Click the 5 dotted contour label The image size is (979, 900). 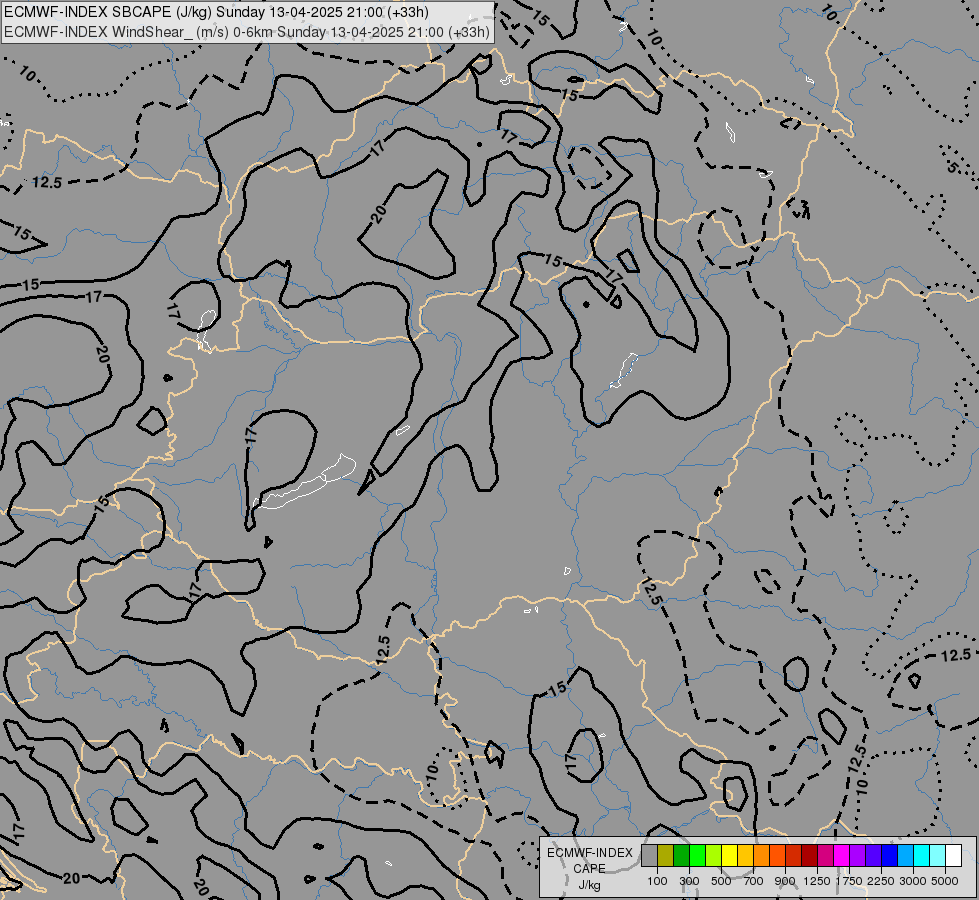coord(952,167)
